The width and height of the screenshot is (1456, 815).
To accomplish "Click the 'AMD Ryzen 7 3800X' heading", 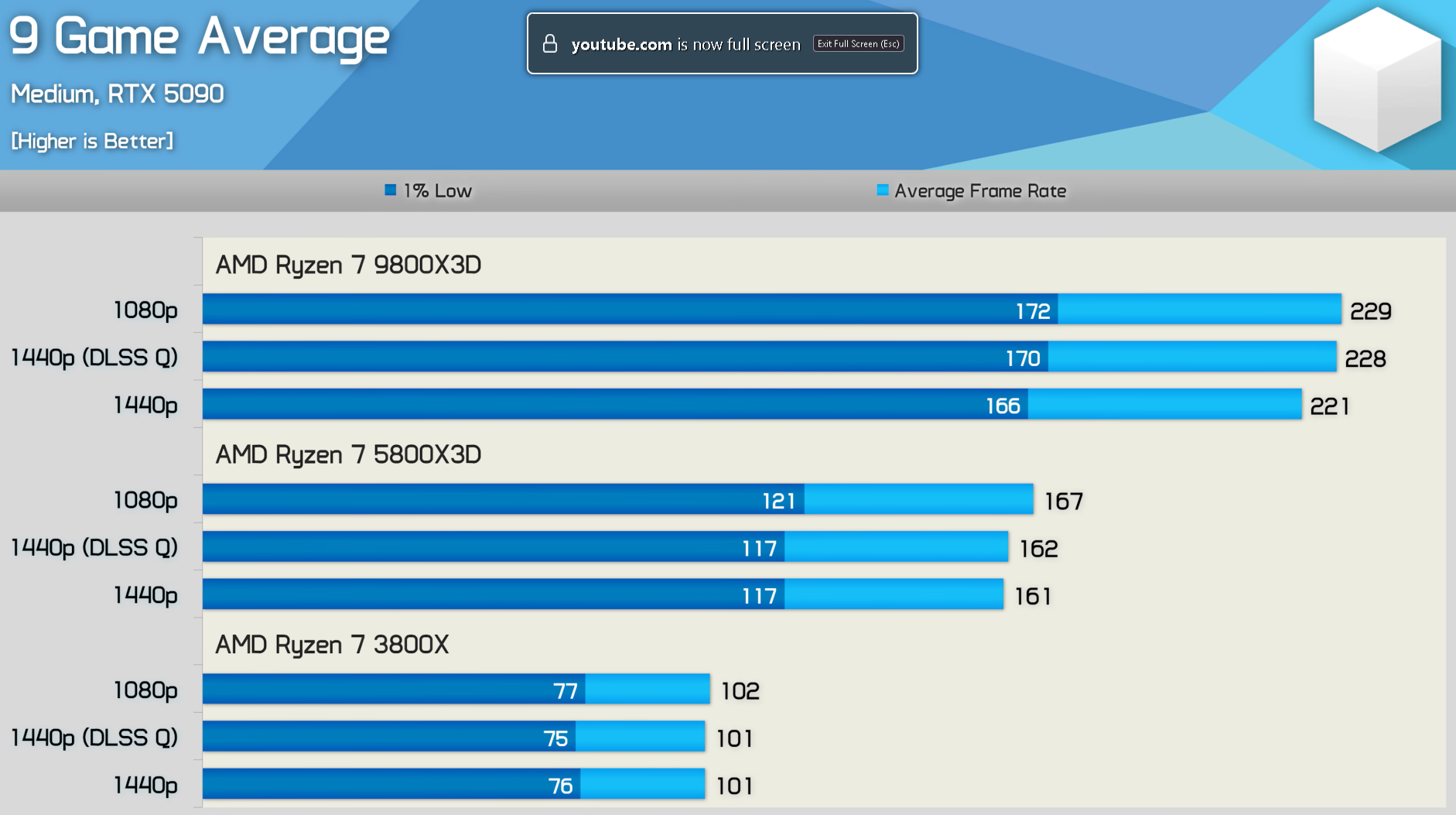I will click(332, 645).
